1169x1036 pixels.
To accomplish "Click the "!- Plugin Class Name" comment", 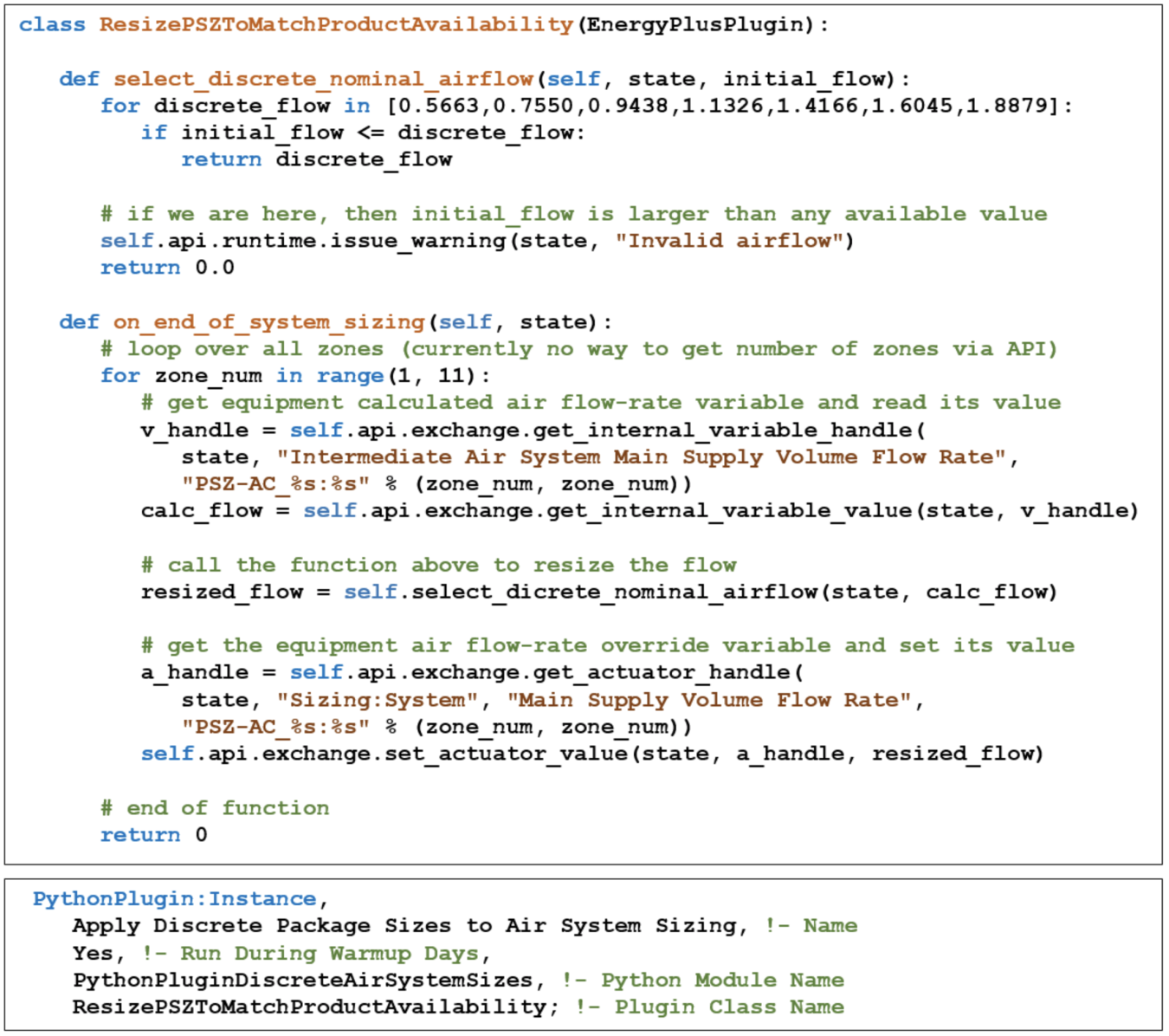I will coord(709,1007).
